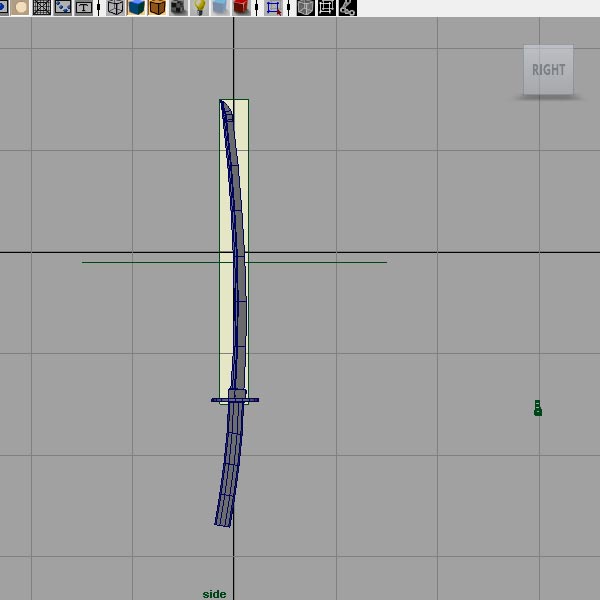Viewport: 600px width, 600px height.
Task: Enable high quality rendering red cube
Action: pos(241,7)
